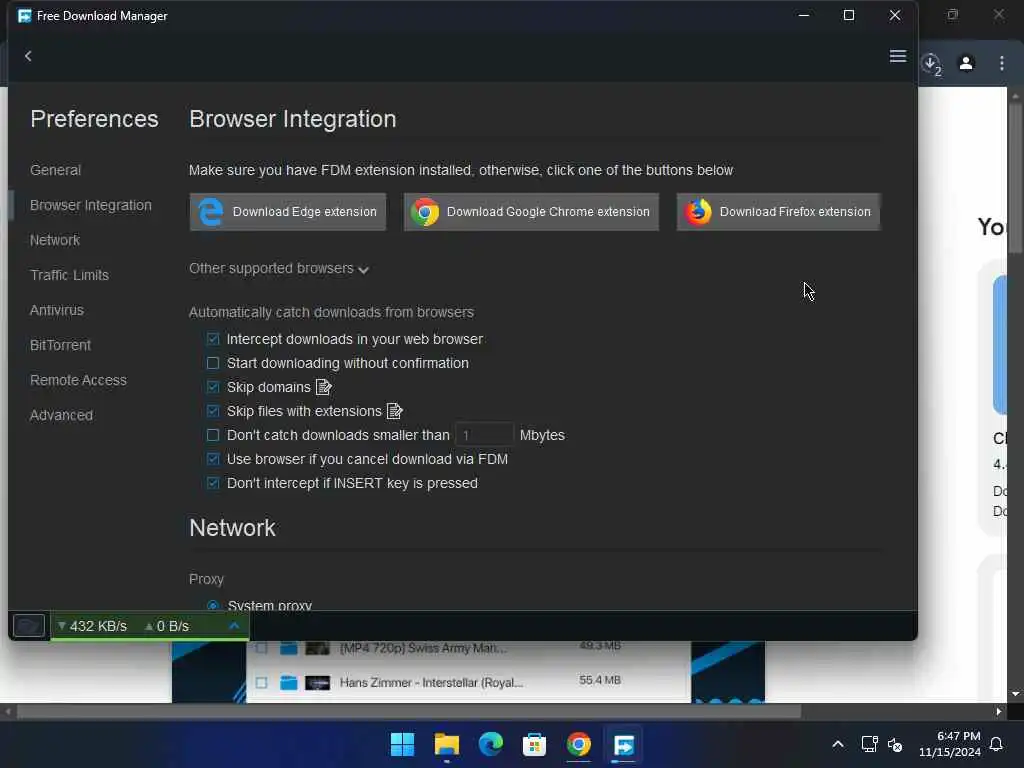This screenshot has height=768, width=1024.
Task: Click the minimum size Mbytes input field
Action: coord(484,435)
